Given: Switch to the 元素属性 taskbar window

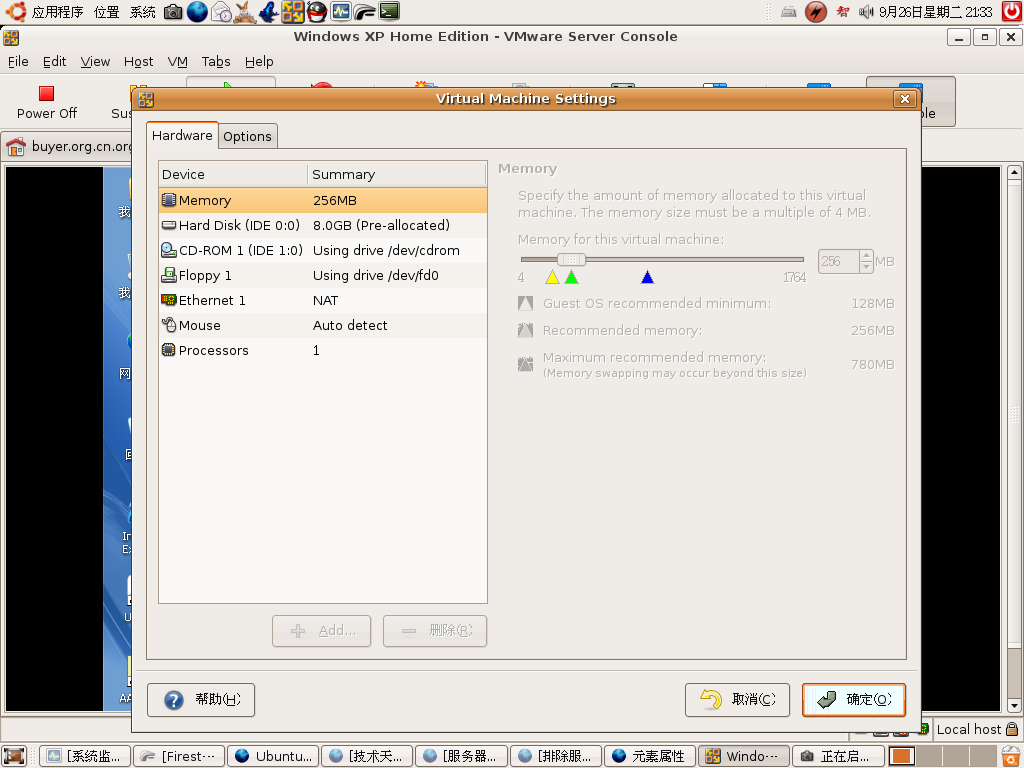Looking at the screenshot, I should 649,756.
